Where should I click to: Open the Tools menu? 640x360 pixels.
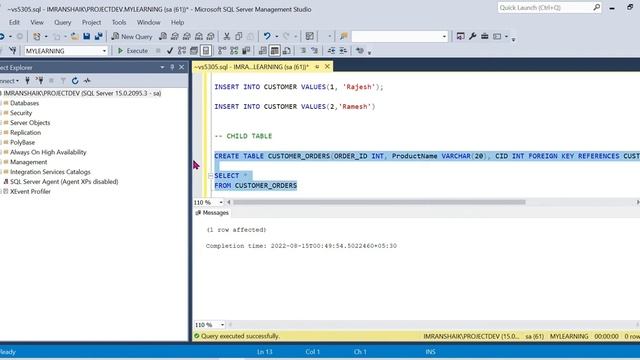click(x=119, y=22)
